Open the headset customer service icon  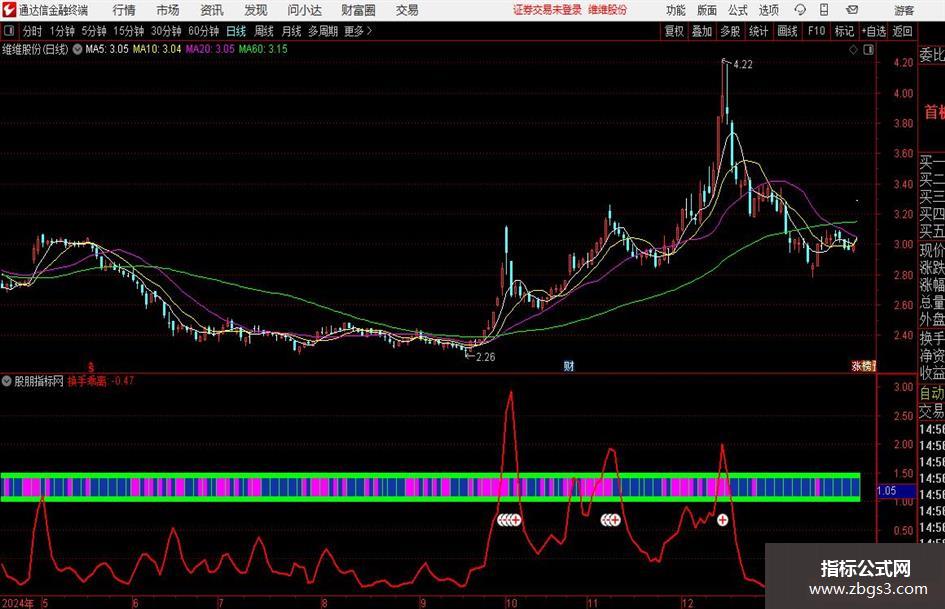[x=800, y=10]
